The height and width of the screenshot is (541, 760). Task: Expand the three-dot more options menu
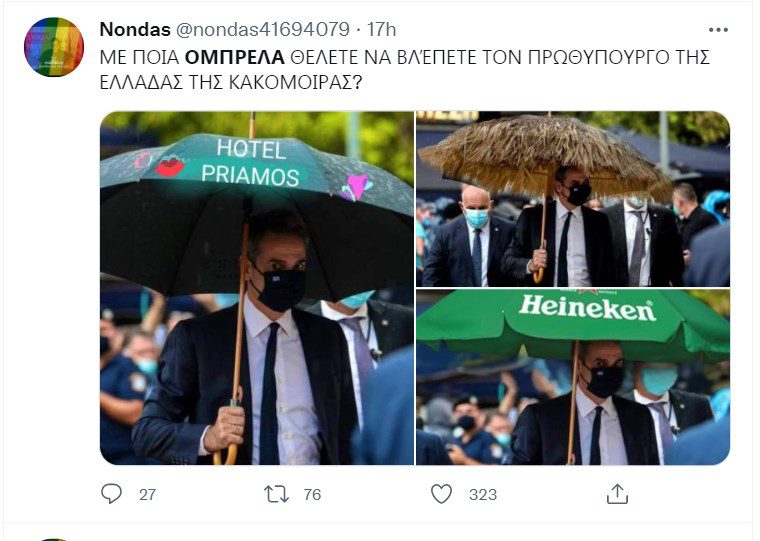point(718,30)
